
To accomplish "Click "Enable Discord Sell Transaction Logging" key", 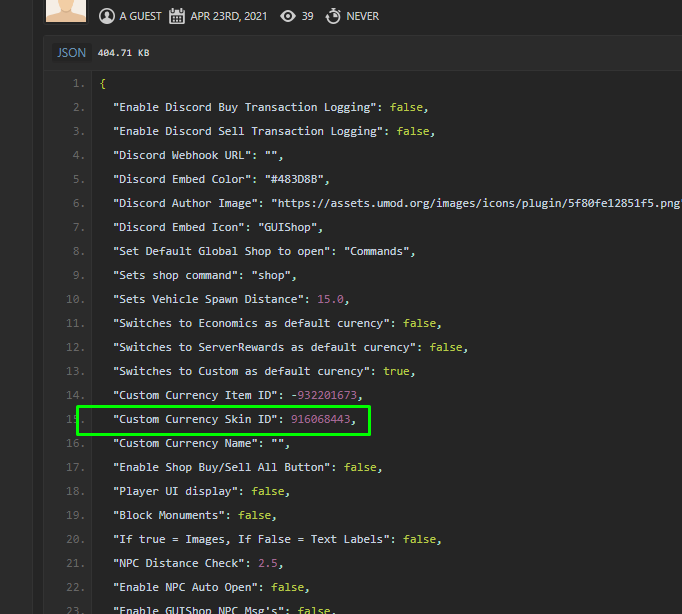I will [248, 131].
